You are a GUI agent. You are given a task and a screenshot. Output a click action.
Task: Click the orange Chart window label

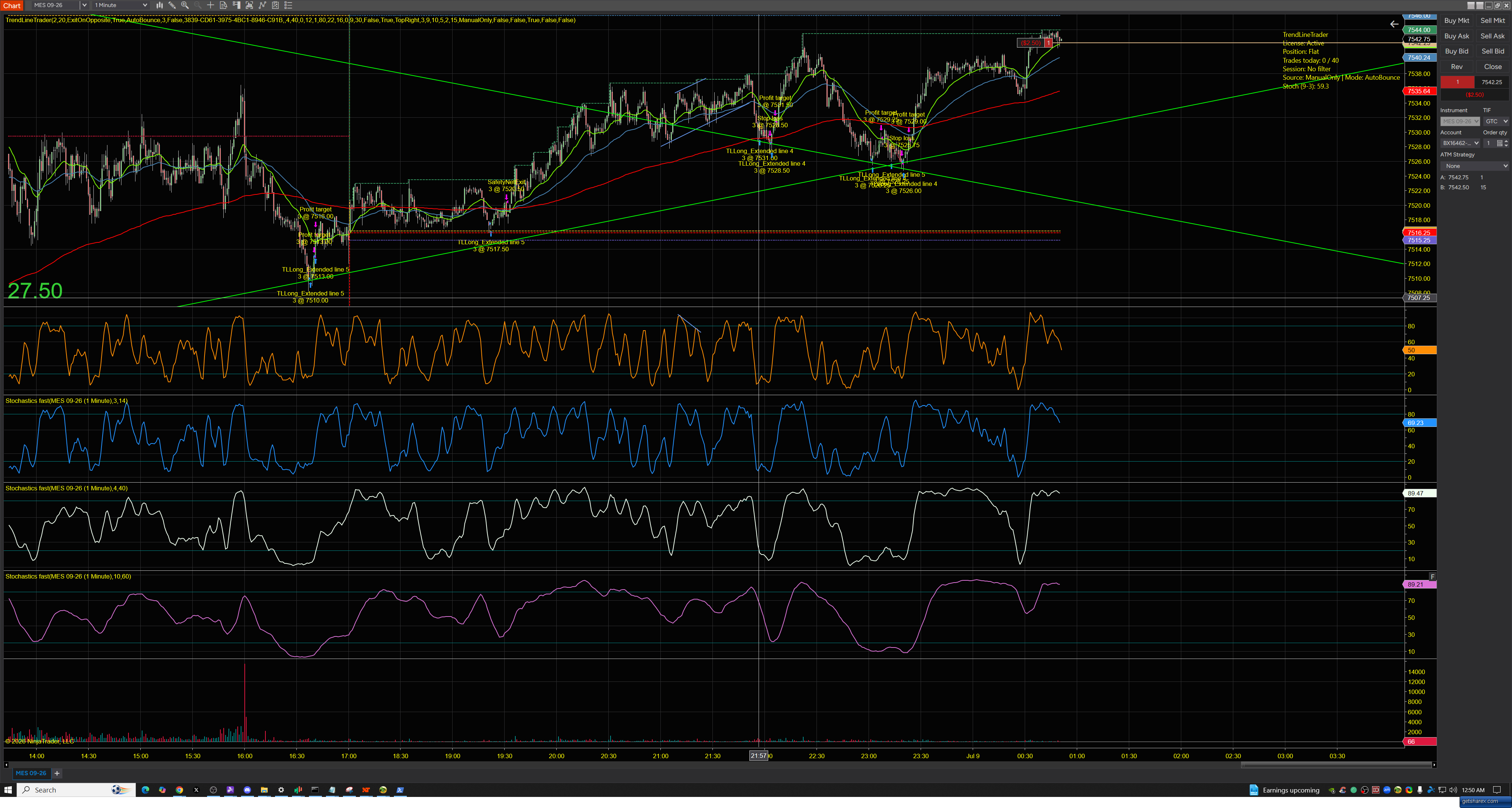click(x=12, y=5)
